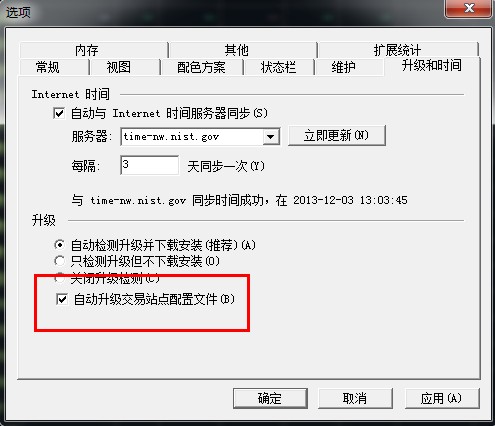Focus the sync interval days field

click(149, 165)
